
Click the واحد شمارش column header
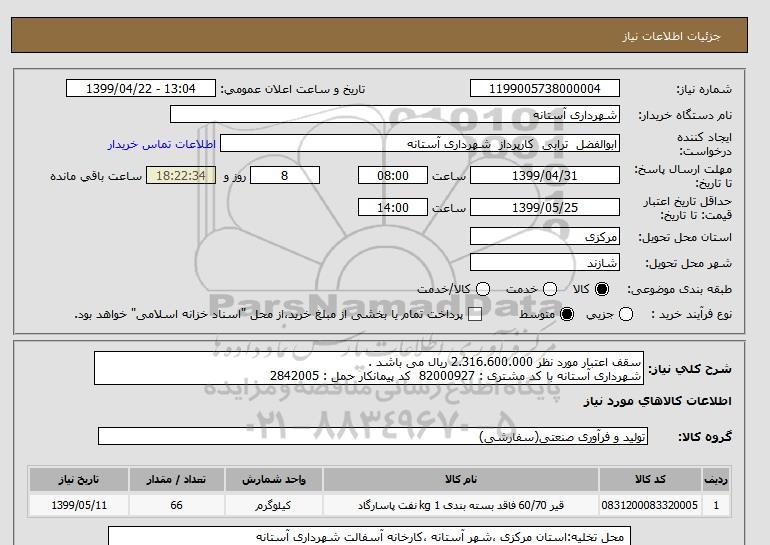274,479
